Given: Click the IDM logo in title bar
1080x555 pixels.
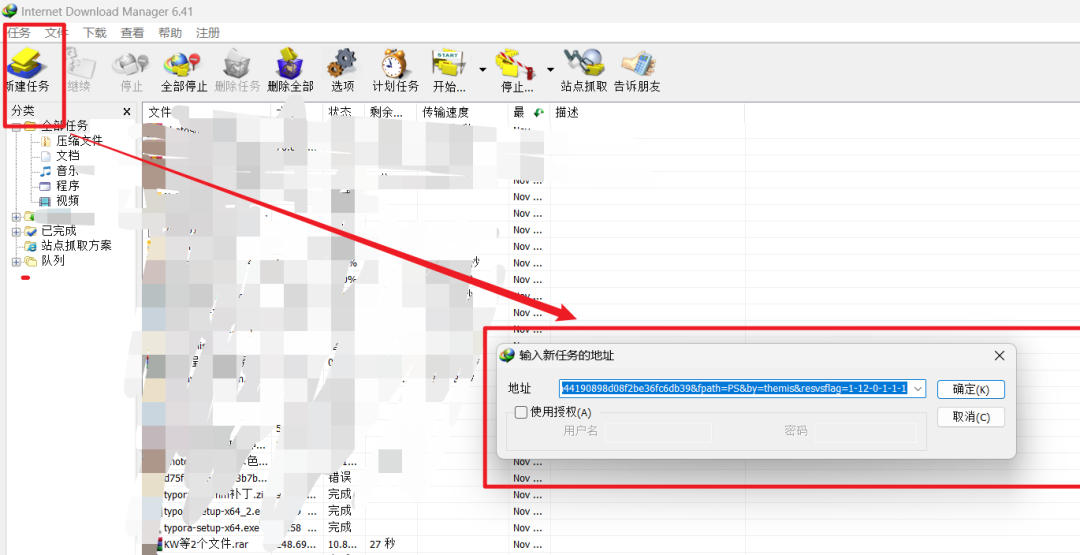Looking at the screenshot, I should click(10, 11).
